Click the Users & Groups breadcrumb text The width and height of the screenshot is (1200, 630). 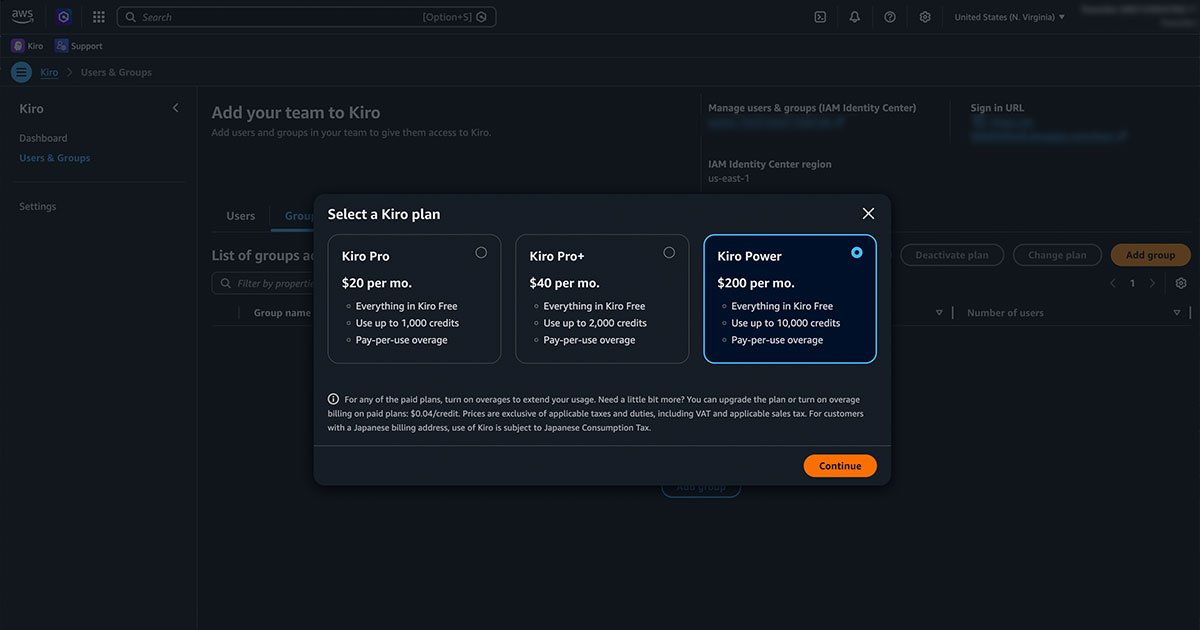pyautogui.click(x=116, y=72)
